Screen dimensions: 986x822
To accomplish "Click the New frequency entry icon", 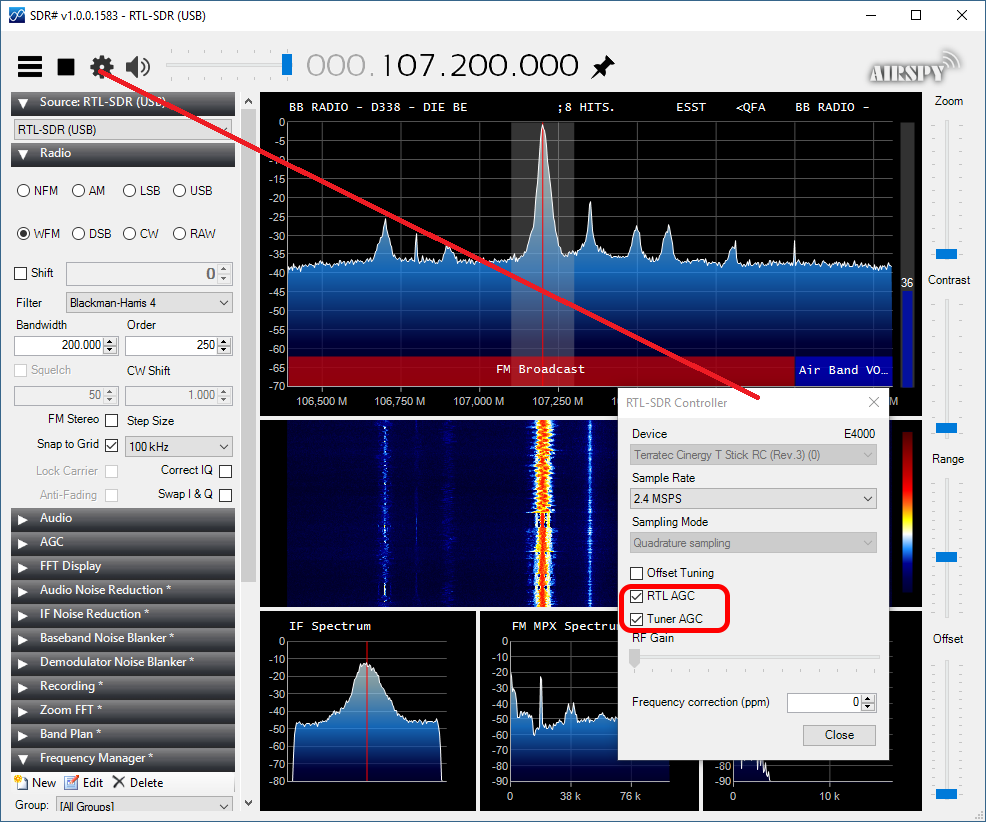I will pos(21,782).
